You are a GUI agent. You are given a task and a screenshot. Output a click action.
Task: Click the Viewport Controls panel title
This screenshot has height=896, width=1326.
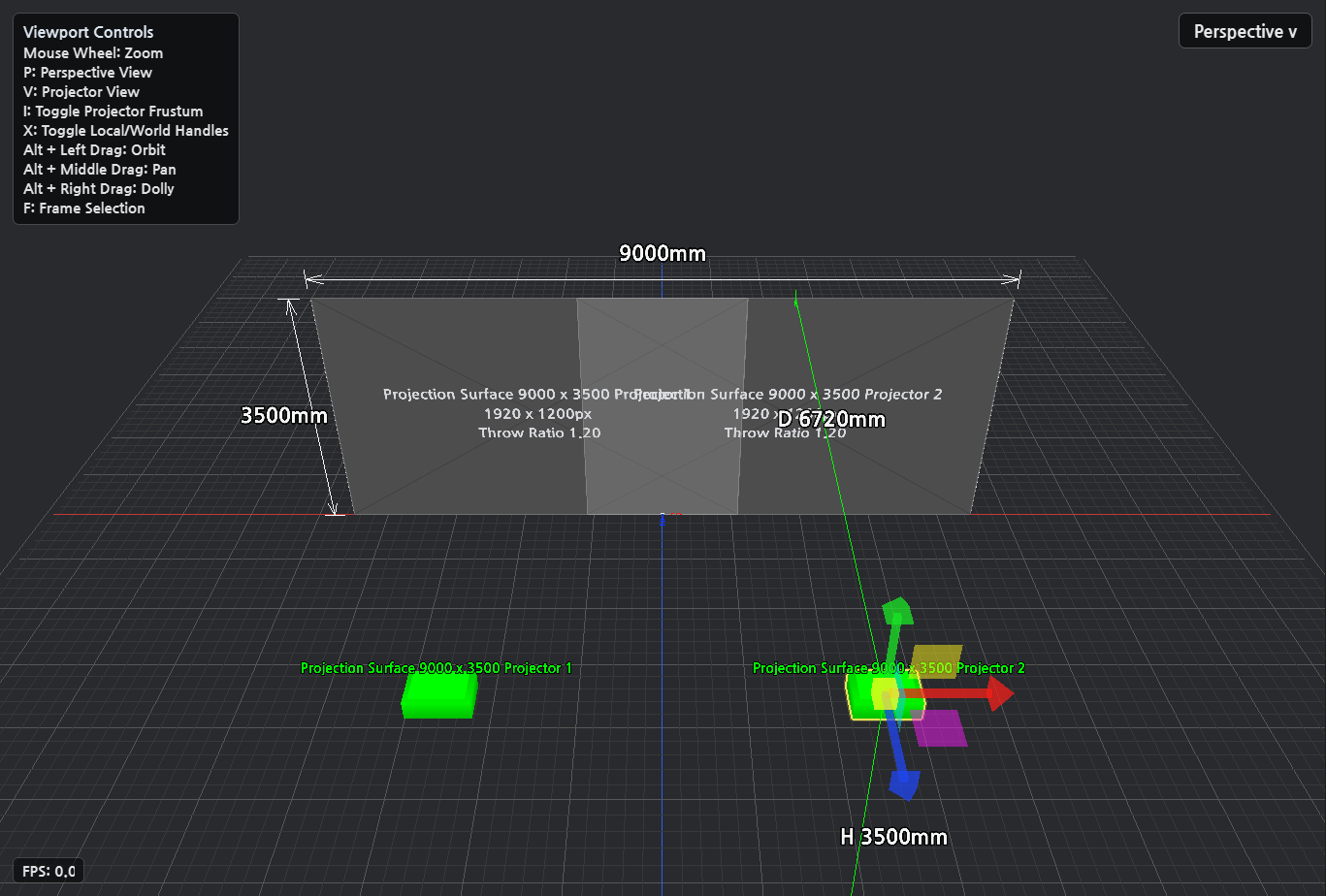click(88, 32)
